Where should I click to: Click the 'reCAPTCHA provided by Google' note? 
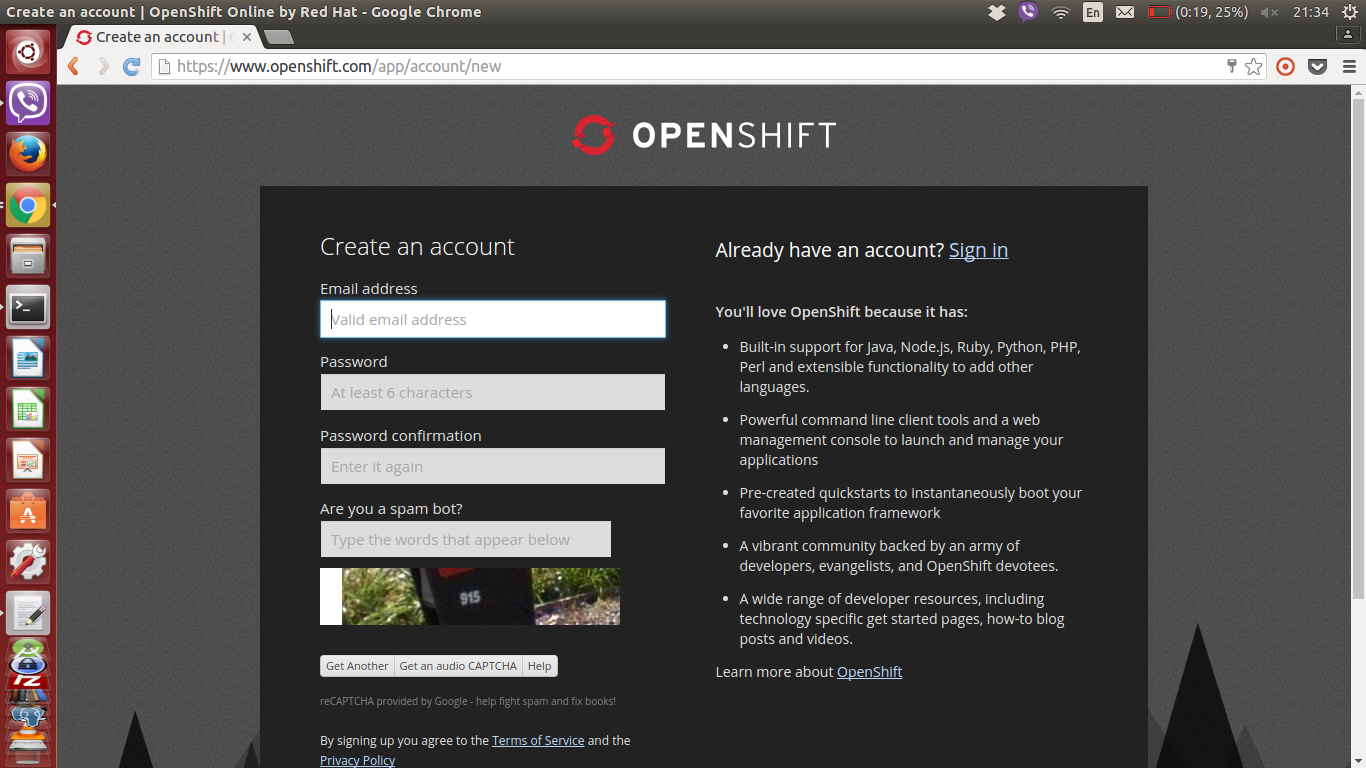click(x=468, y=701)
